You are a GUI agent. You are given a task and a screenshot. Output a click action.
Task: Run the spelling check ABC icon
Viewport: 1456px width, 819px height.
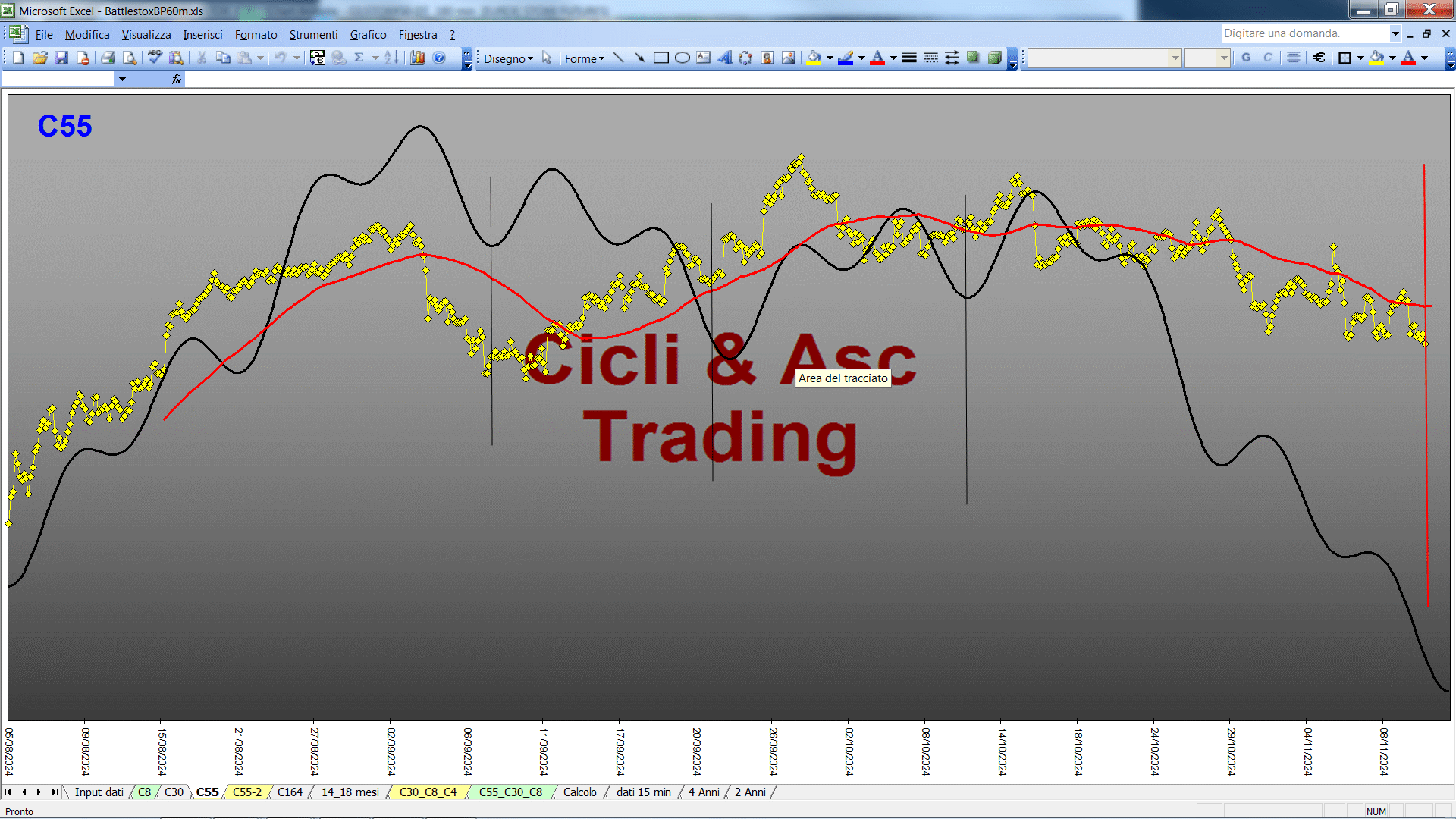155,58
